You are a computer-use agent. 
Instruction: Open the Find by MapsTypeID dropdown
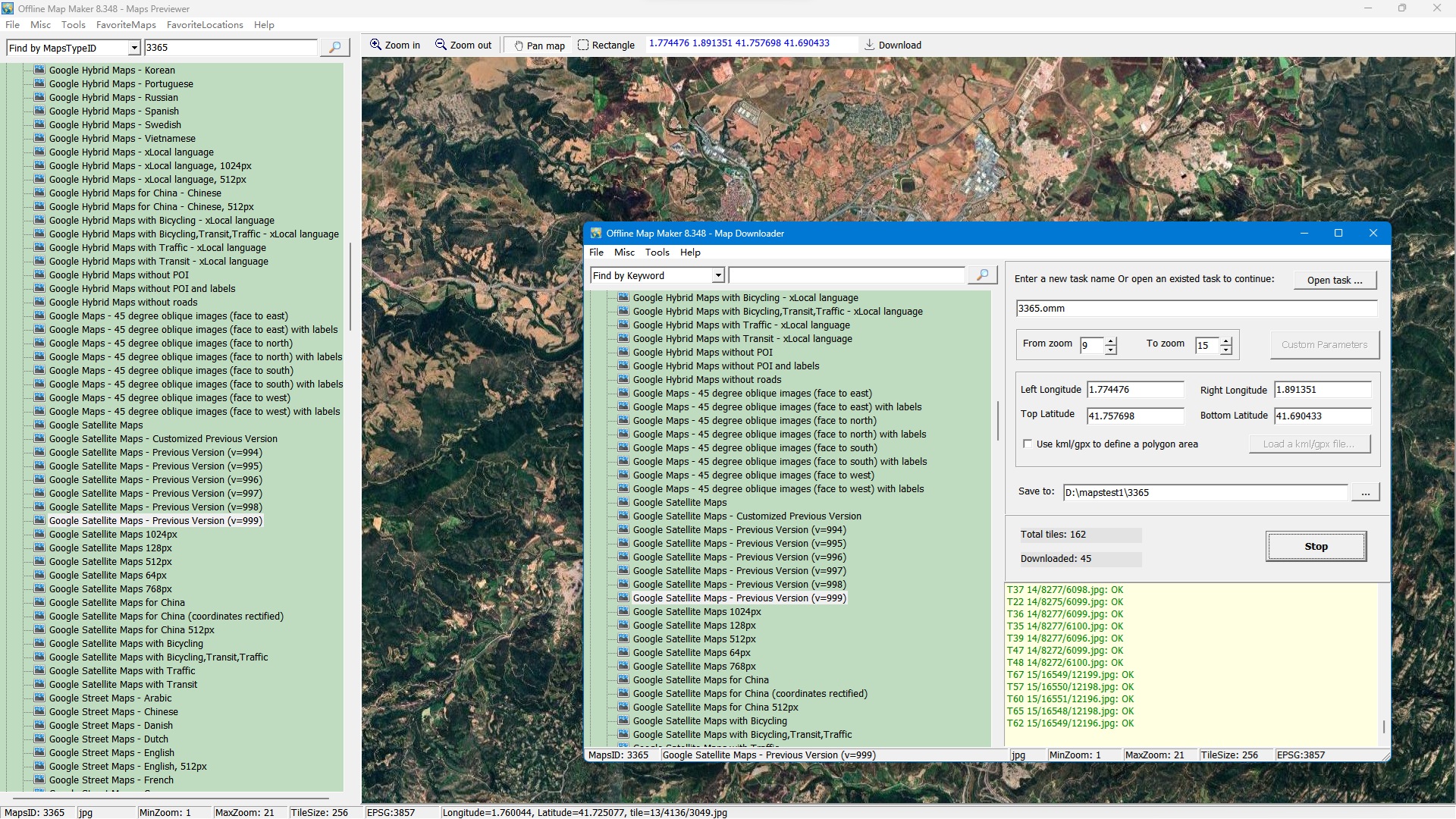[134, 48]
